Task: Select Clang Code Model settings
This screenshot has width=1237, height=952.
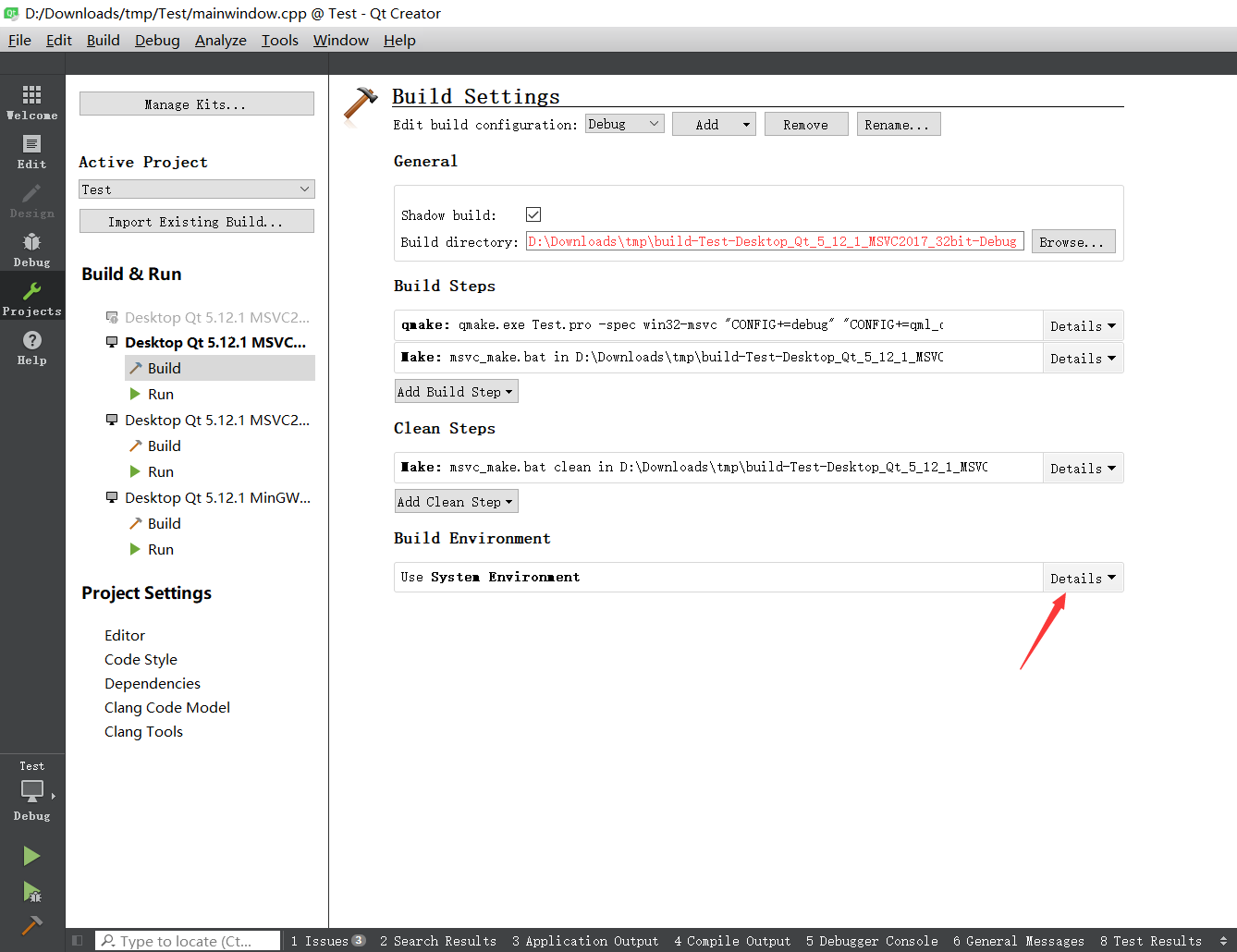Action: (167, 707)
